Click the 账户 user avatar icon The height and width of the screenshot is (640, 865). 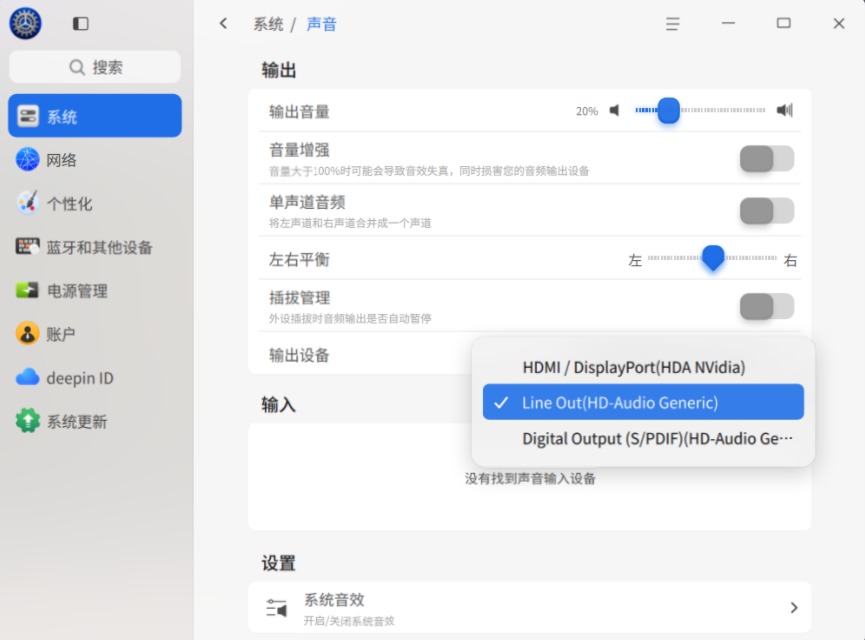coord(28,334)
